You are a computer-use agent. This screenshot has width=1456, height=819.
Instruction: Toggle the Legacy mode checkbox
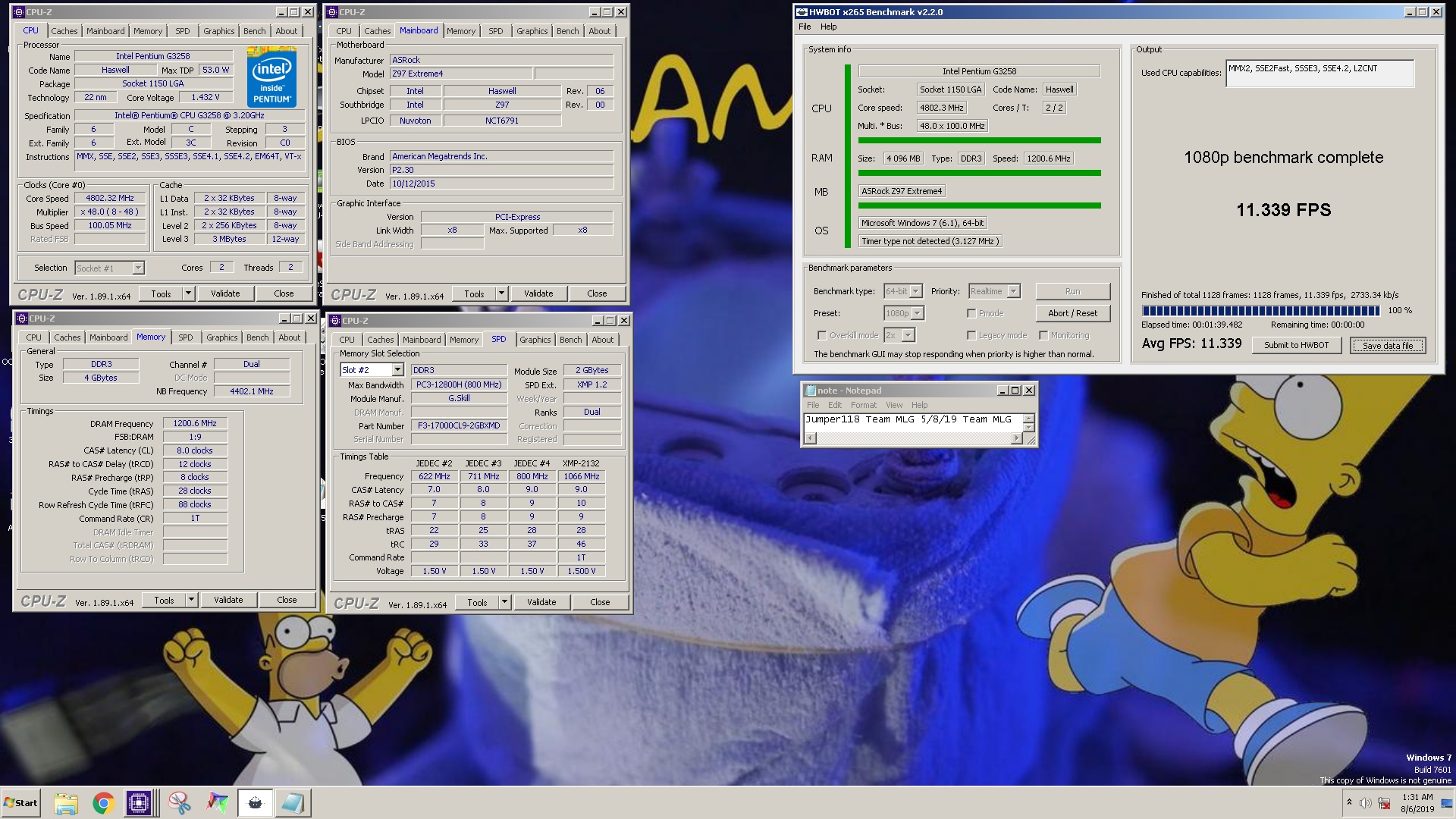tap(971, 335)
